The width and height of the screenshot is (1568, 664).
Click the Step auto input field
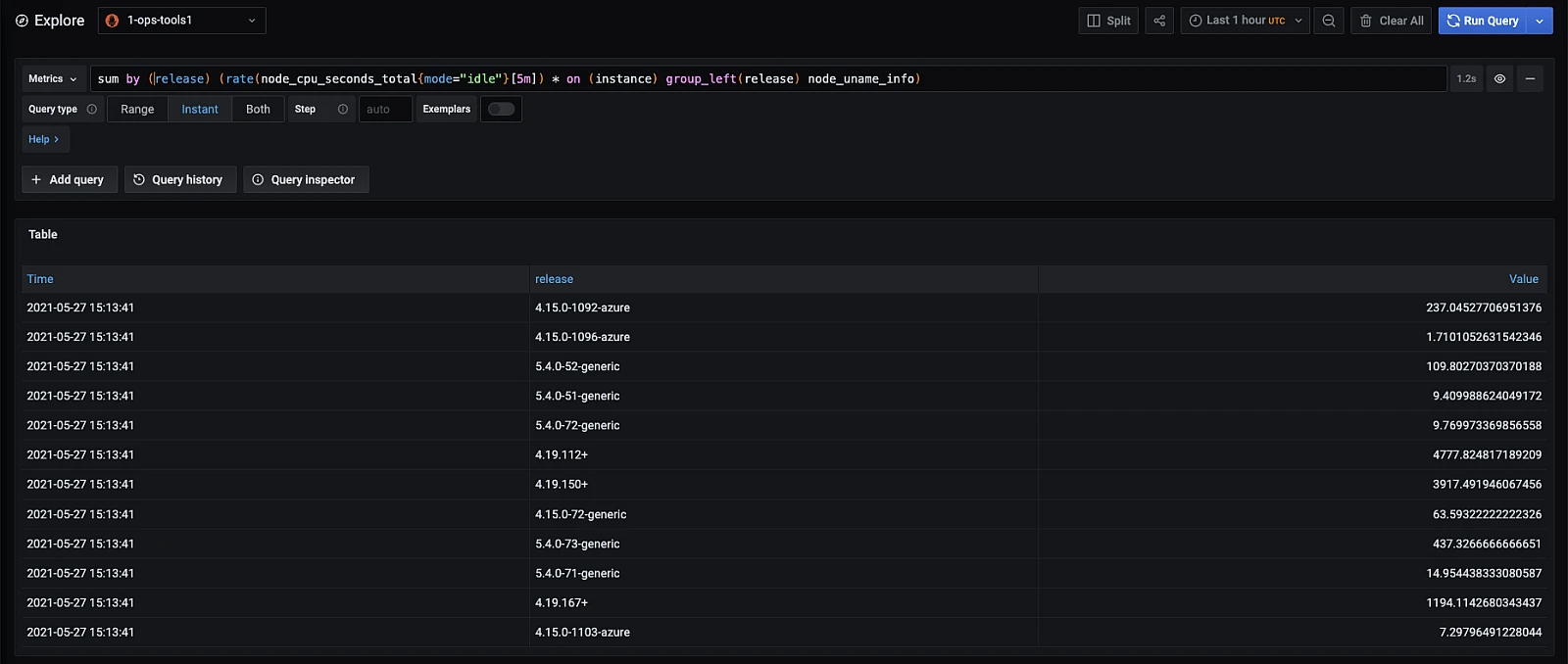[x=385, y=109]
